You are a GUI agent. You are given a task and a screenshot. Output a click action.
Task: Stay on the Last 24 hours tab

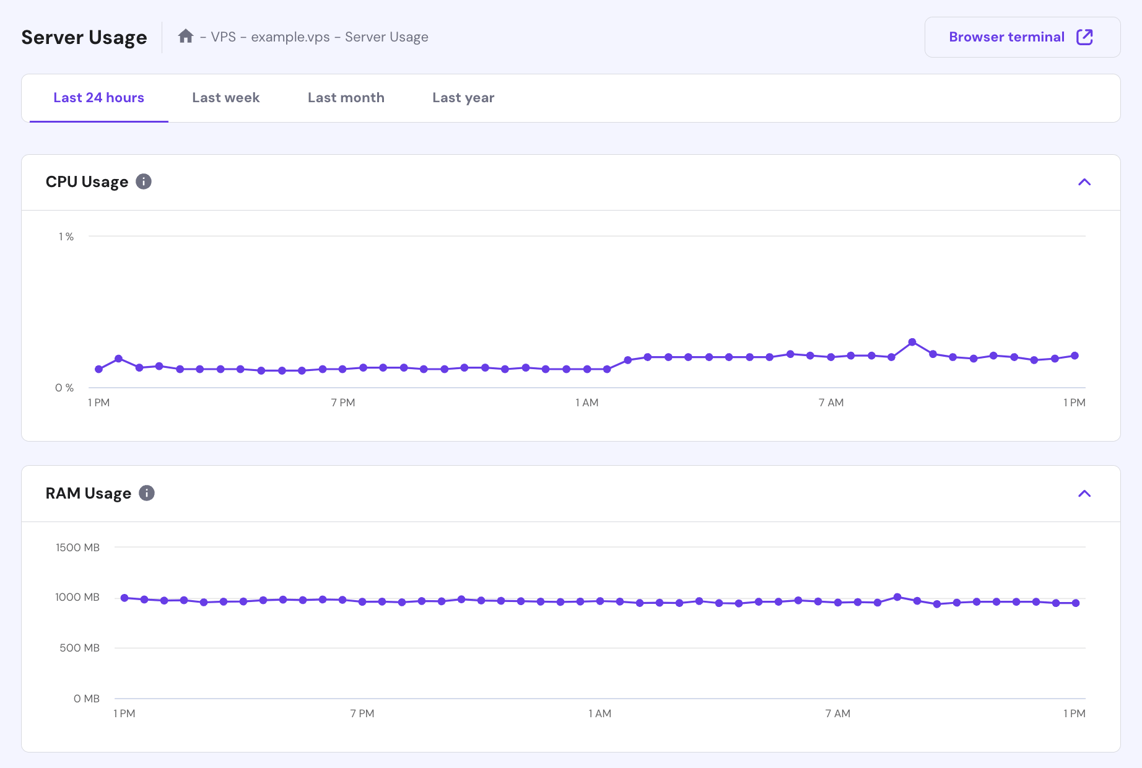[97, 97]
